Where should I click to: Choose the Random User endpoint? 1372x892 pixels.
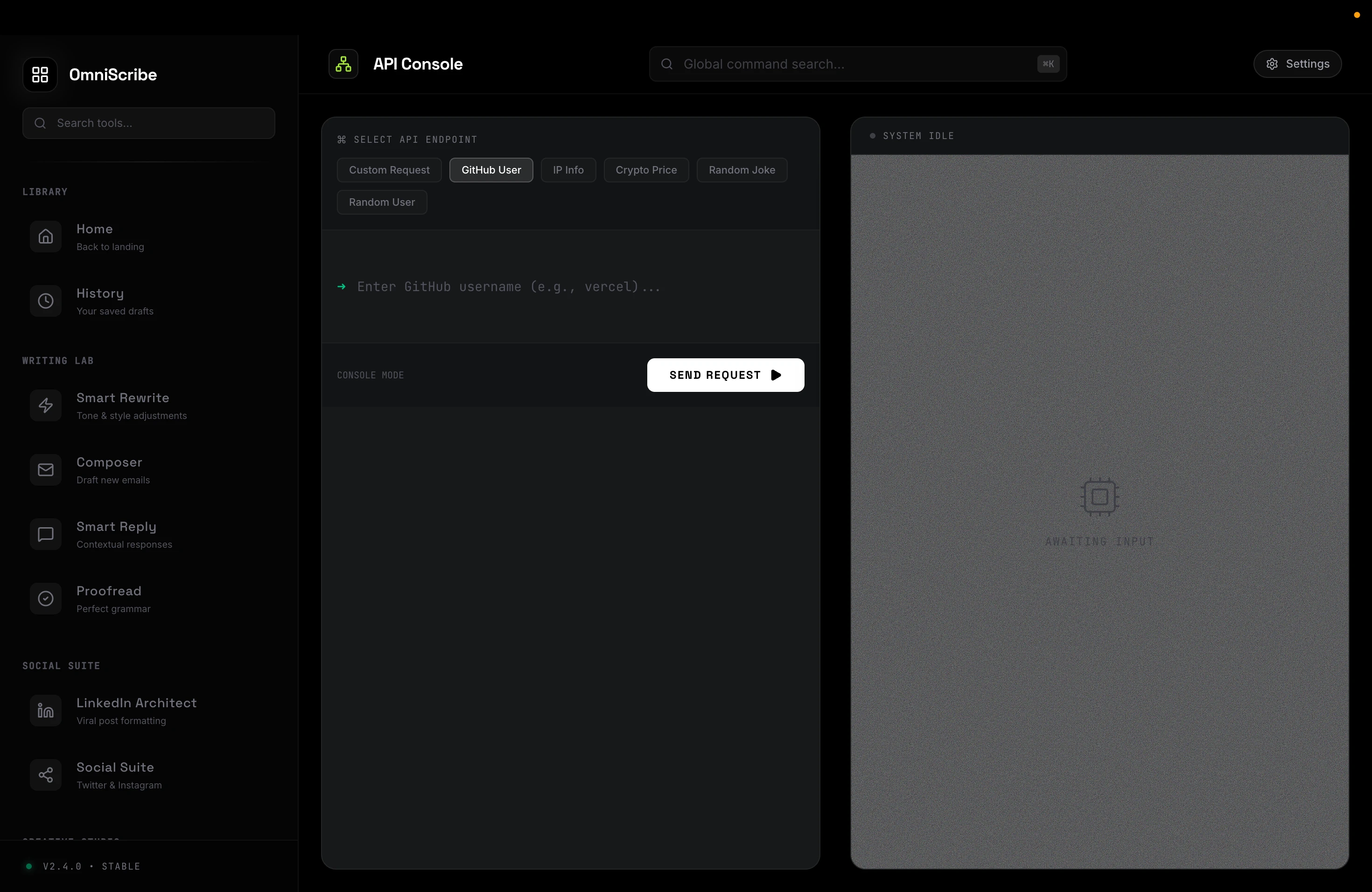point(382,202)
